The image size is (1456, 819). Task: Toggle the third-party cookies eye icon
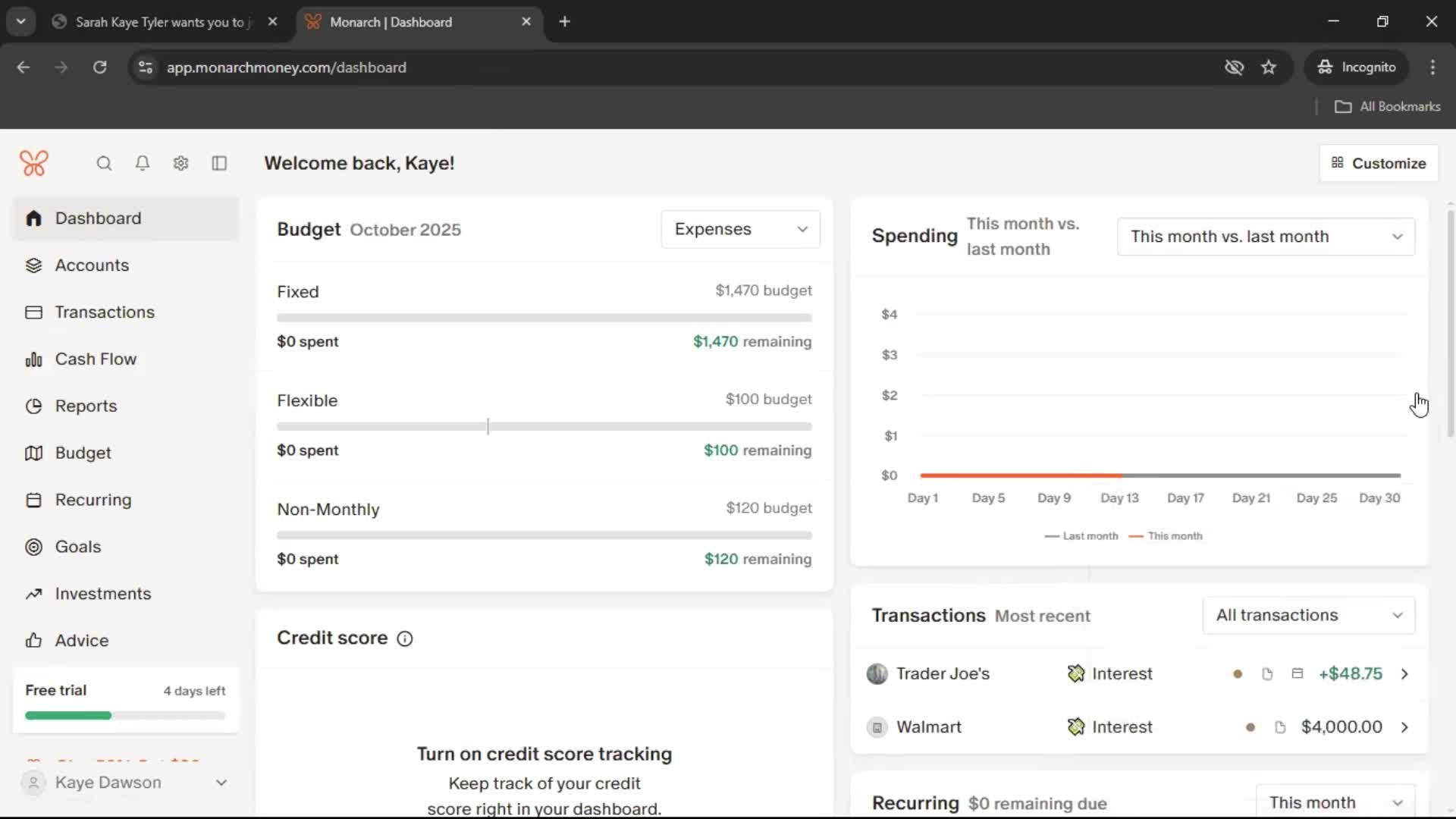point(1234,67)
